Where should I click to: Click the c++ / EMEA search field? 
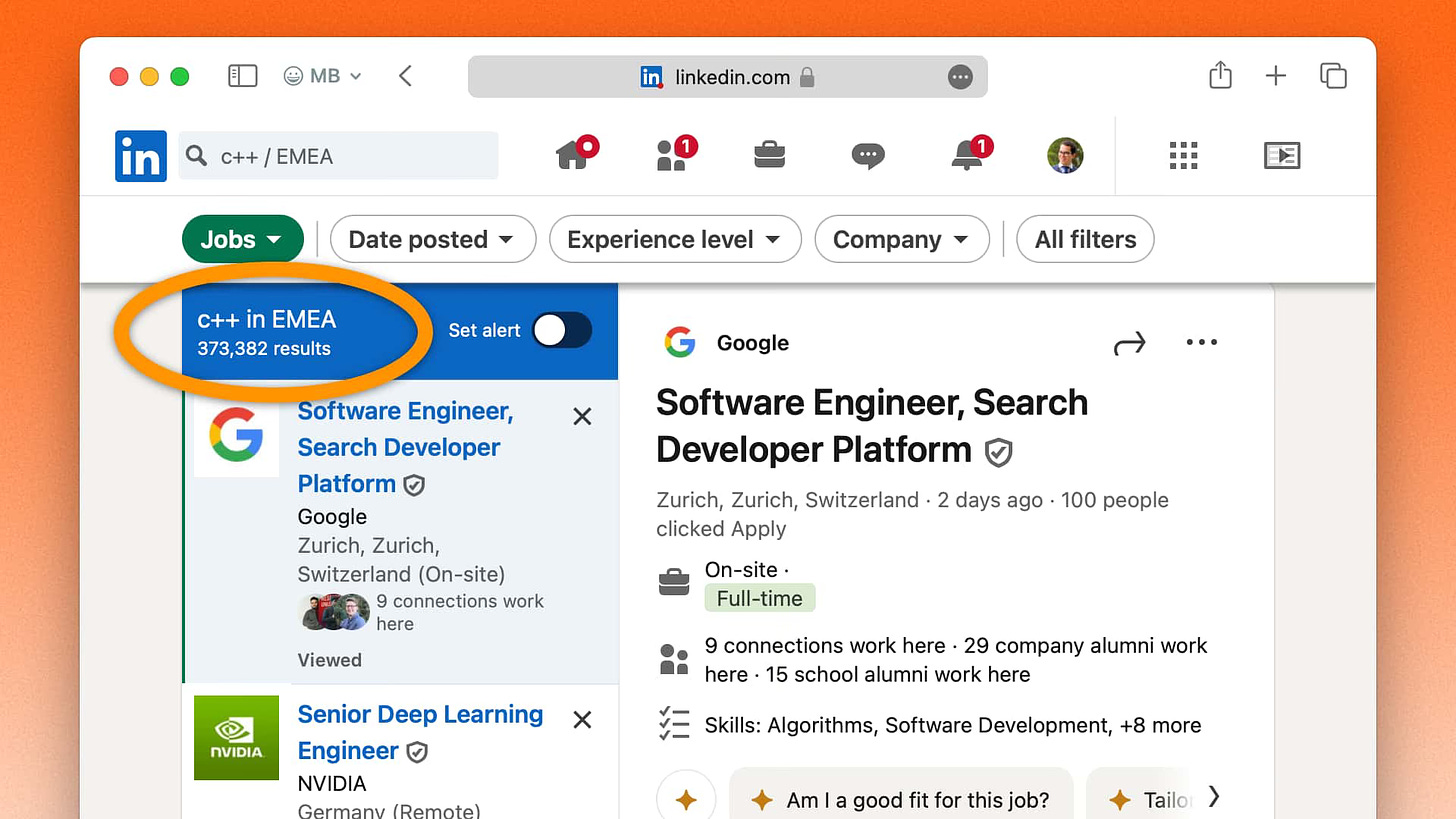pos(338,156)
